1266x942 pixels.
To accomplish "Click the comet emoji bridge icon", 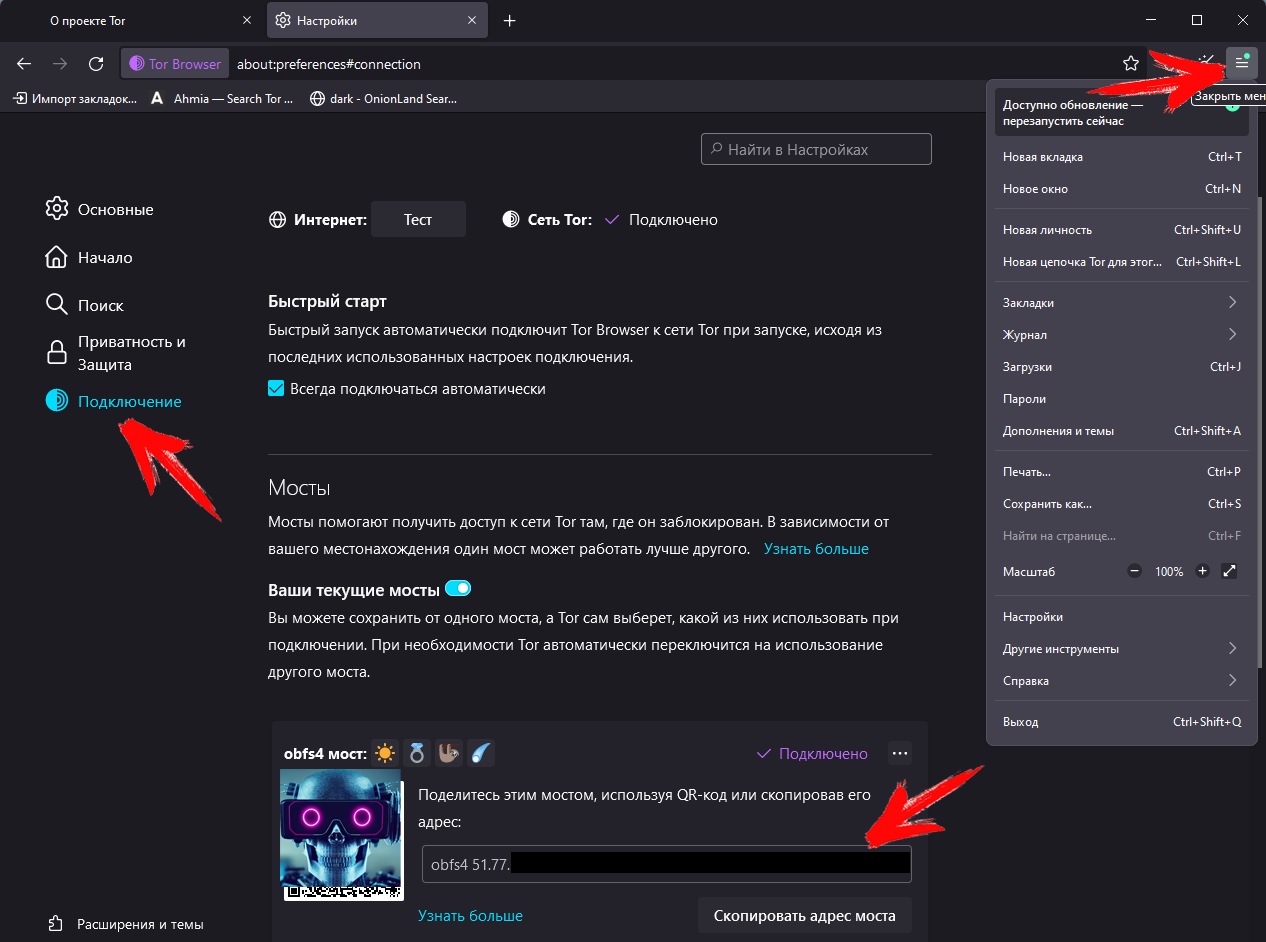I will [x=481, y=753].
